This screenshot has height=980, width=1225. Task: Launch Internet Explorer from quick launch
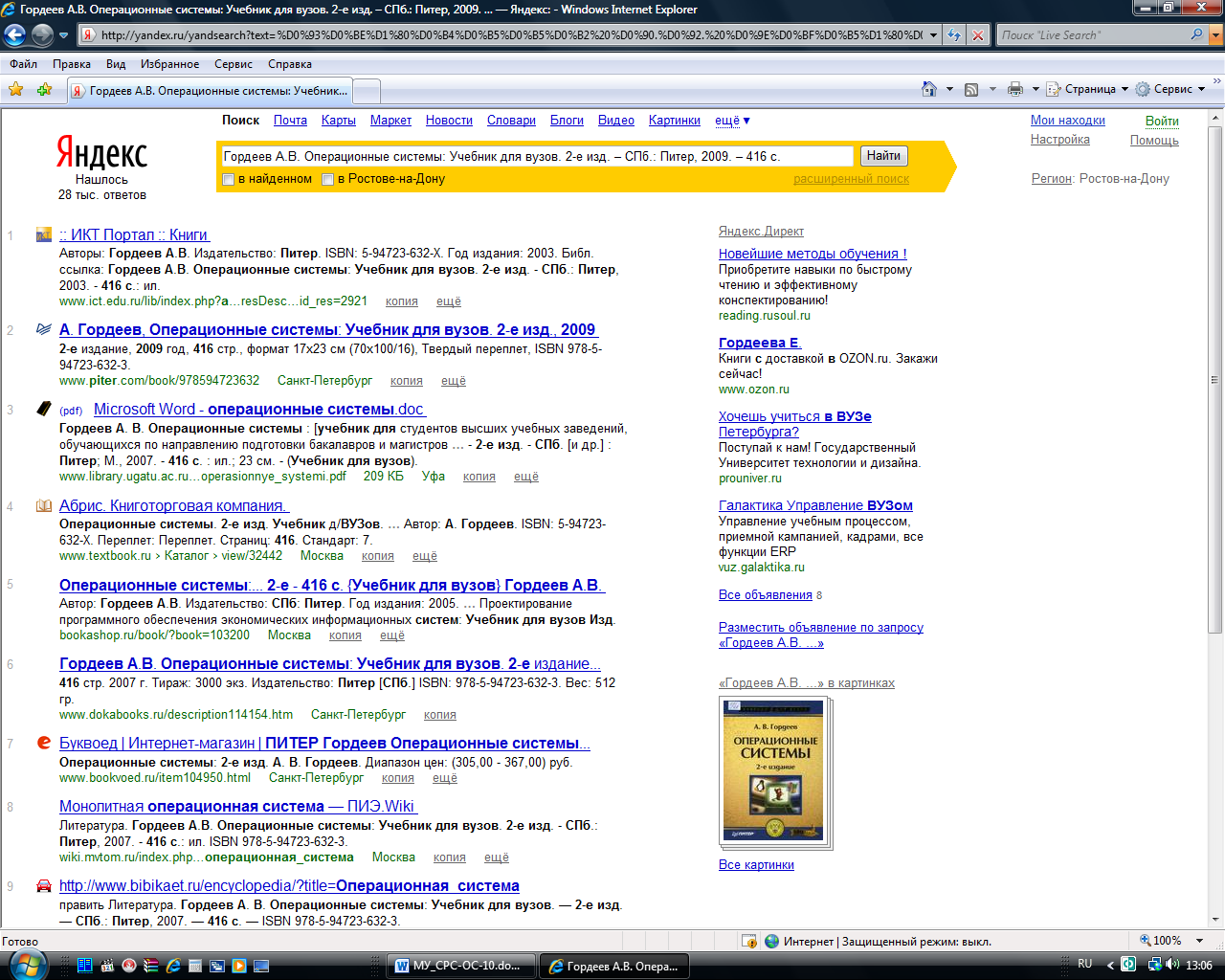pos(173,966)
